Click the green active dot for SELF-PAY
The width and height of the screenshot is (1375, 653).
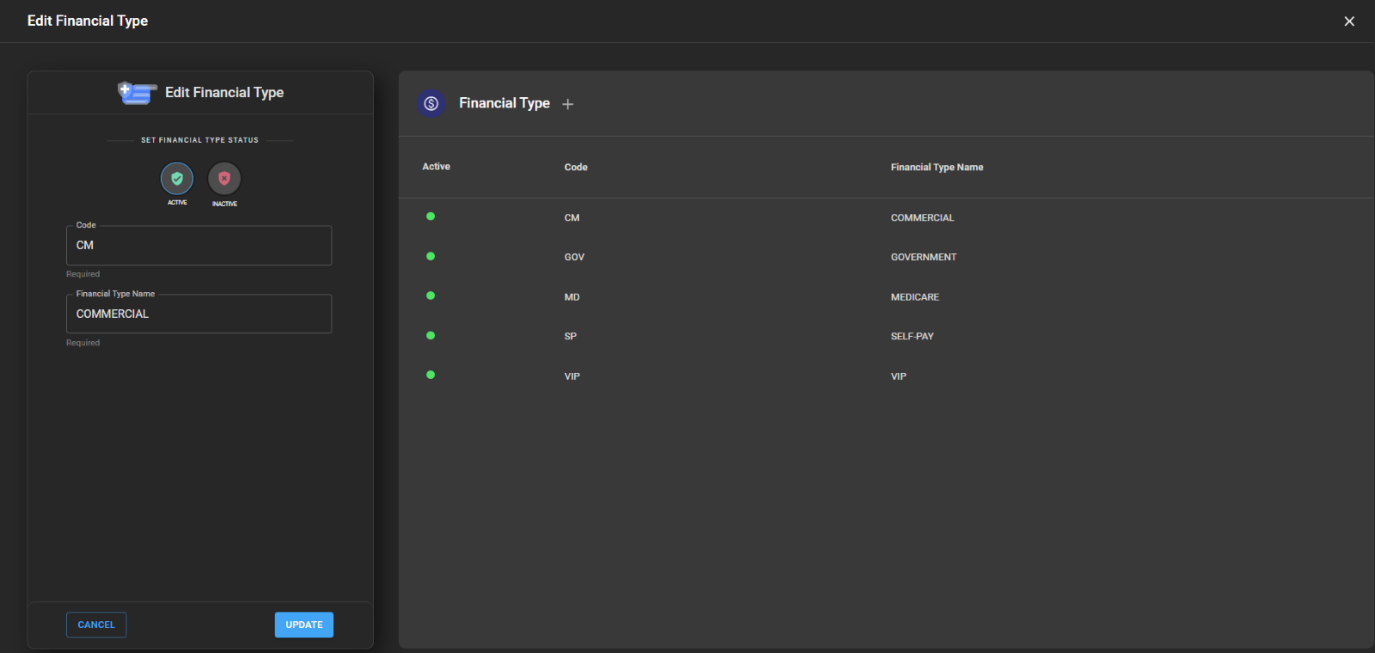click(430, 335)
